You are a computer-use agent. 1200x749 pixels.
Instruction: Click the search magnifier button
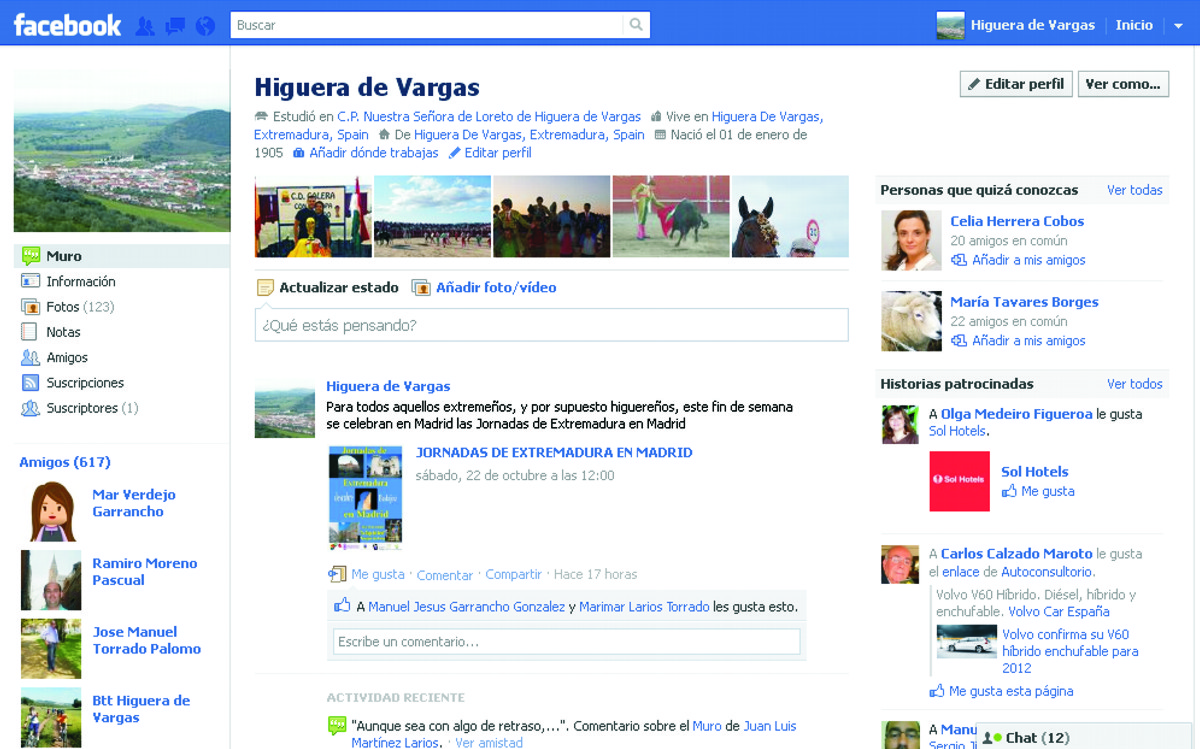click(636, 25)
